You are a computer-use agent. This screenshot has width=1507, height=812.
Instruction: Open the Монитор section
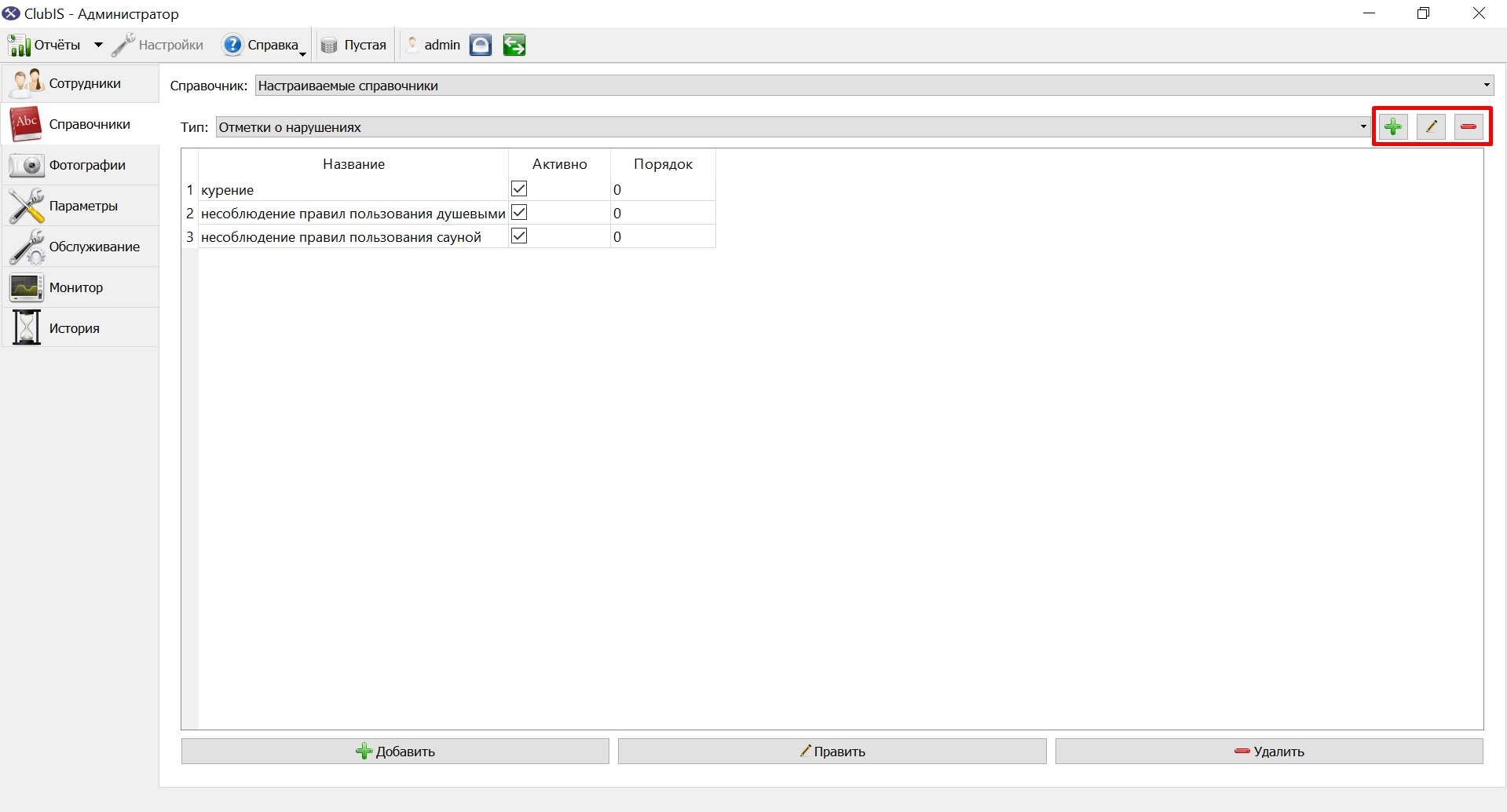click(x=80, y=287)
